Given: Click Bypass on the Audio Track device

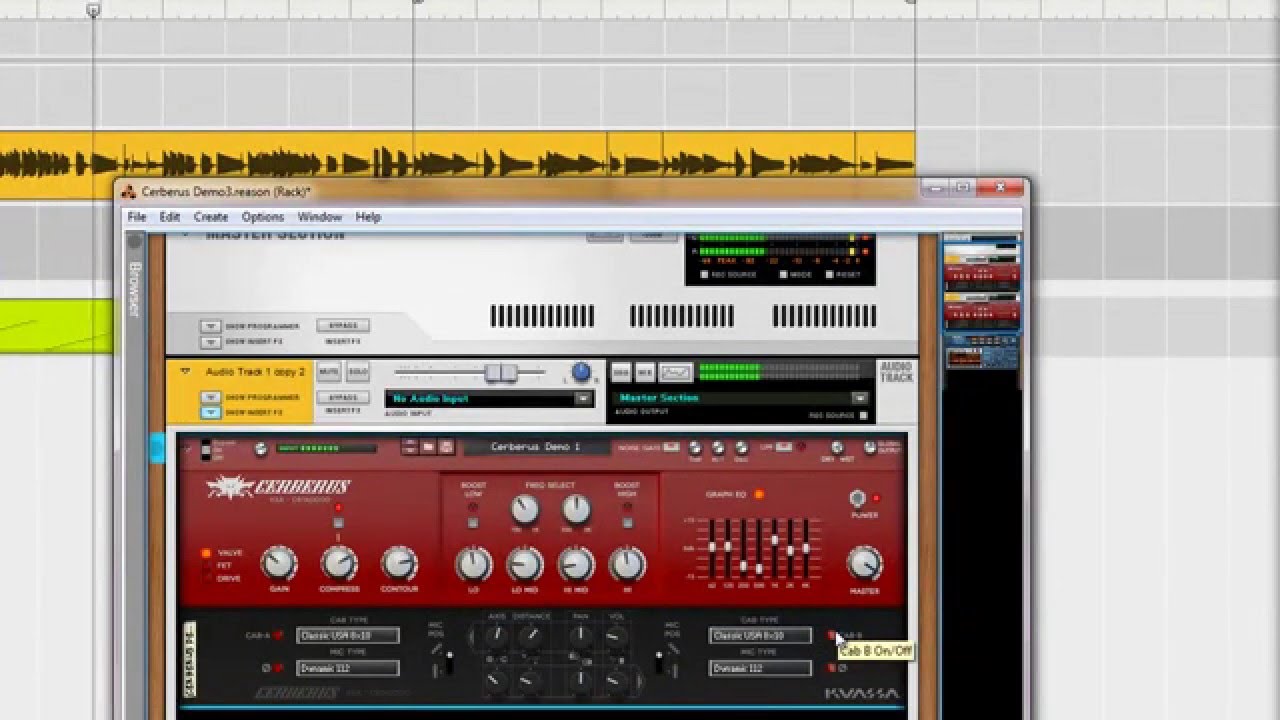Looking at the screenshot, I should [343, 397].
